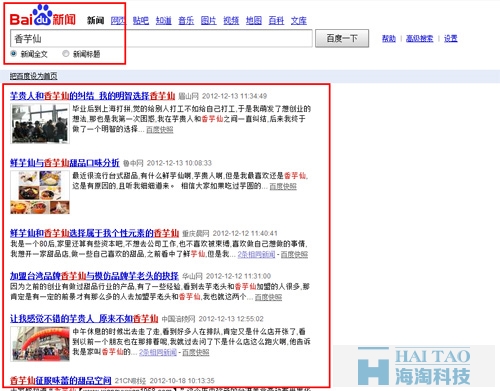Go to the 图片 tab
This screenshot has width=500, height=391.
[x=209, y=21]
